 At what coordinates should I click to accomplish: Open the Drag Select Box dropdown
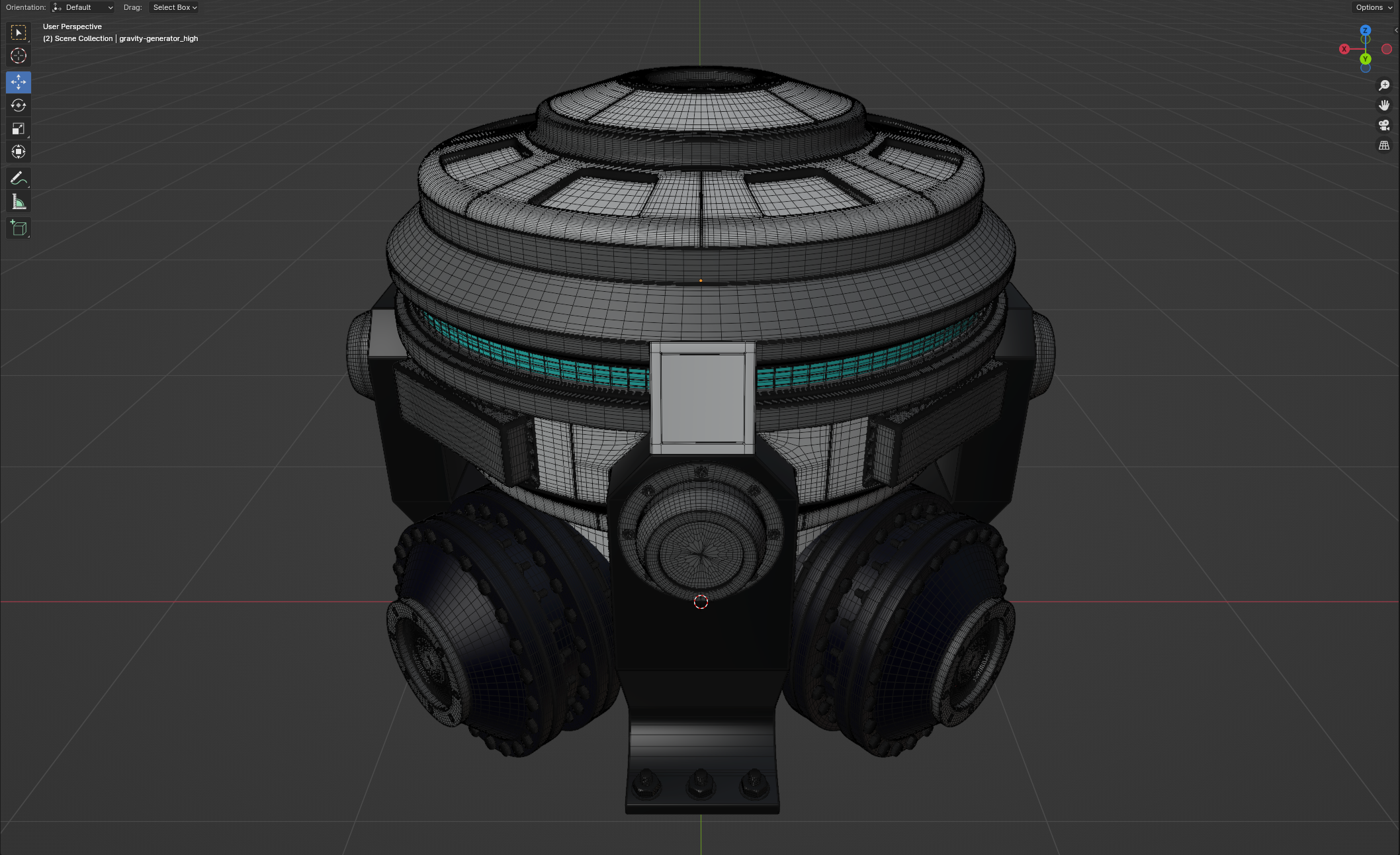pyautogui.click(x=175, y=7)
